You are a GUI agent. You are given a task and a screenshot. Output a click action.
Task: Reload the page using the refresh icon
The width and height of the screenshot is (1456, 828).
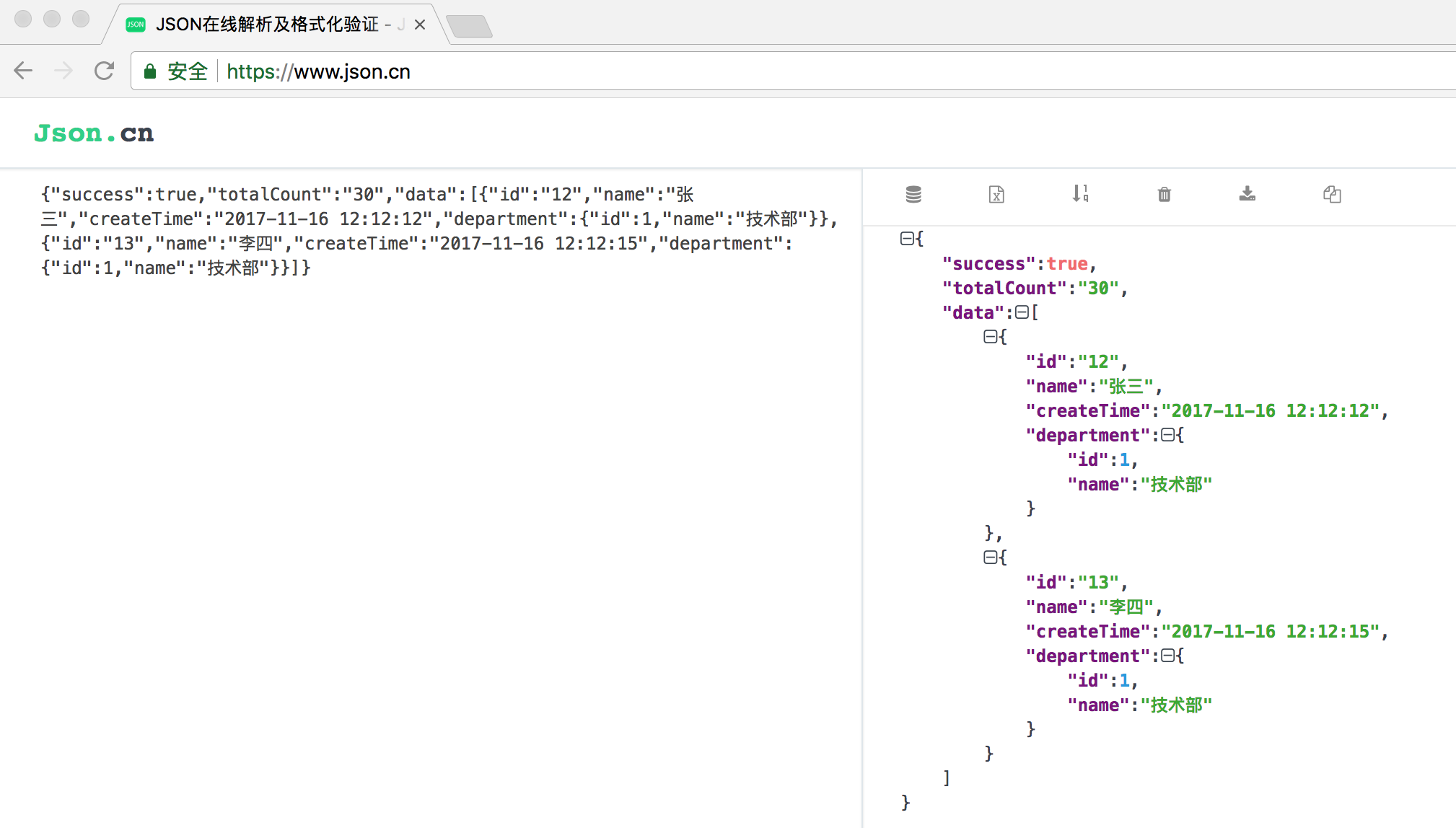[x=104, y=71]
